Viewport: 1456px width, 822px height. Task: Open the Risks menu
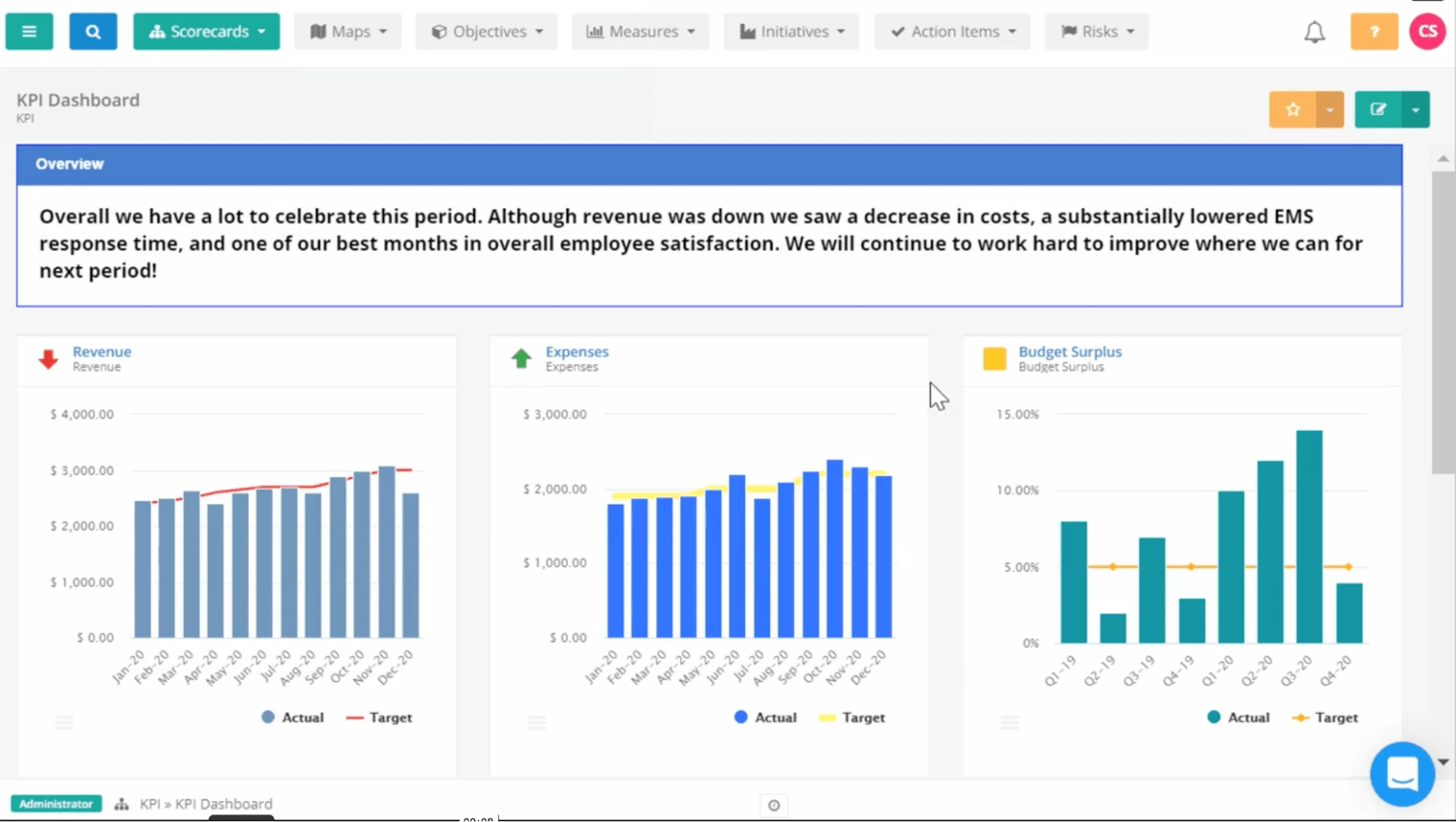pos(1096,31)
